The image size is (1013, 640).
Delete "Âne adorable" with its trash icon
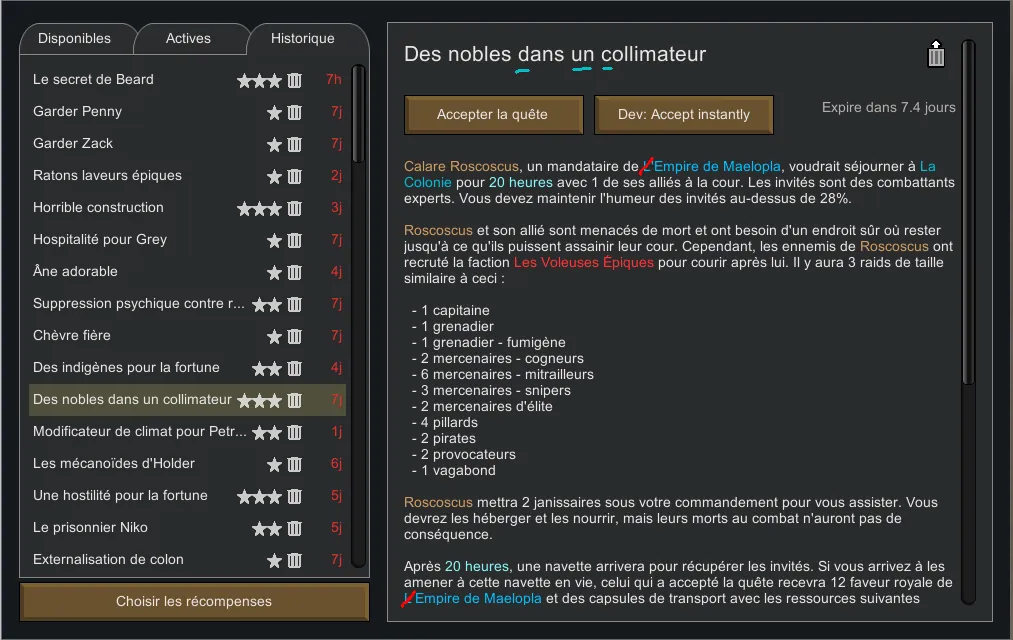tap(295, 272)
